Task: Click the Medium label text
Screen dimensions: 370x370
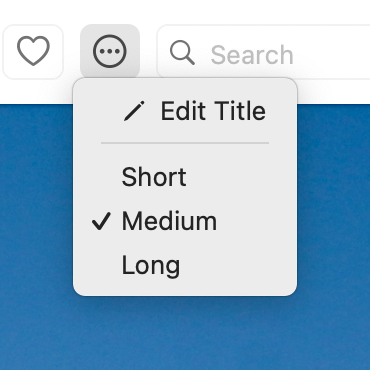Action: tap(169, 221)
